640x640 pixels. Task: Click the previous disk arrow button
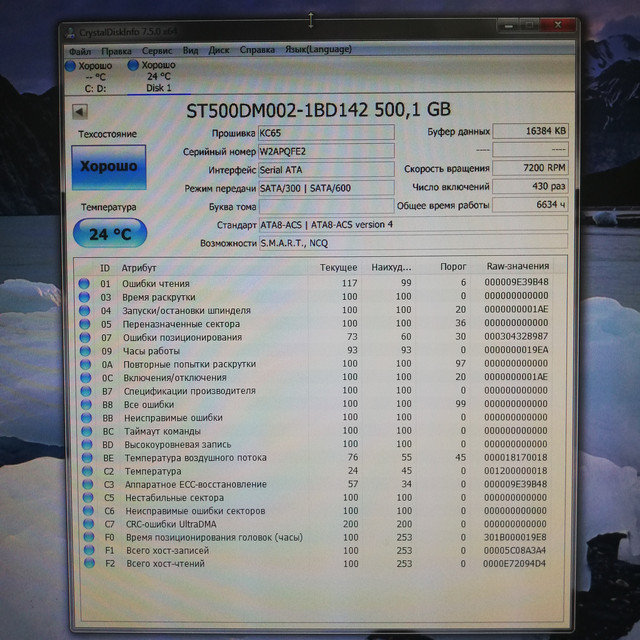click(81, 111)
